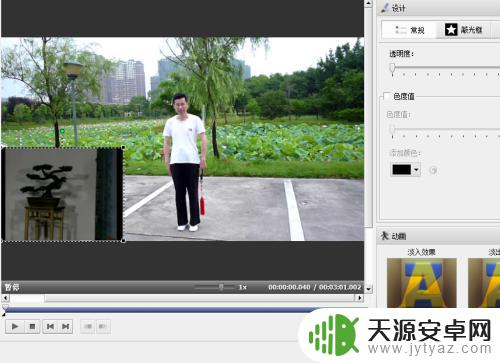Click the 设计 panel header pen icon
This screenshot has width=500, height=363.
click(385, 8)
